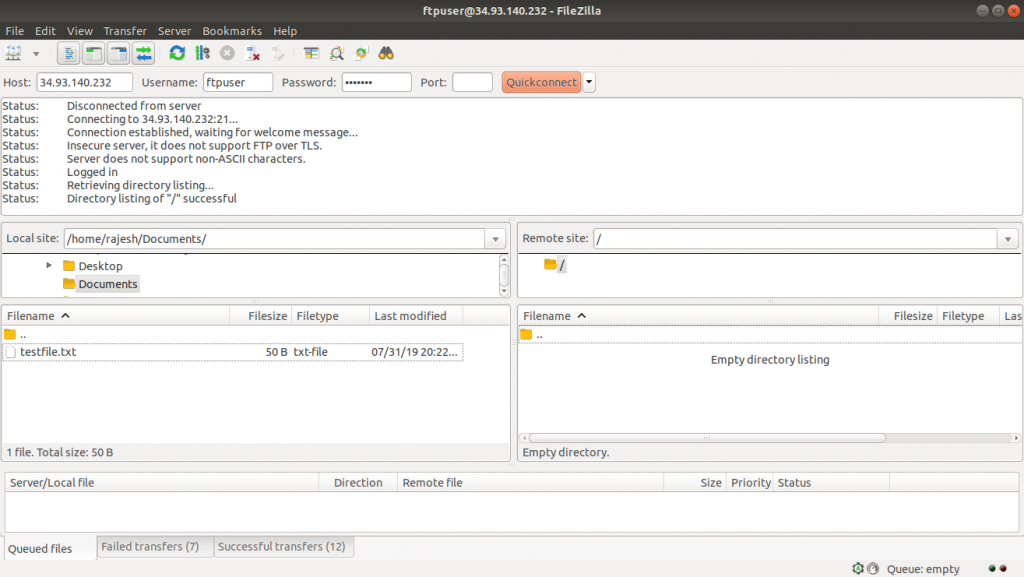
Task: Open the View menu
Action: (x=80, y=31)
